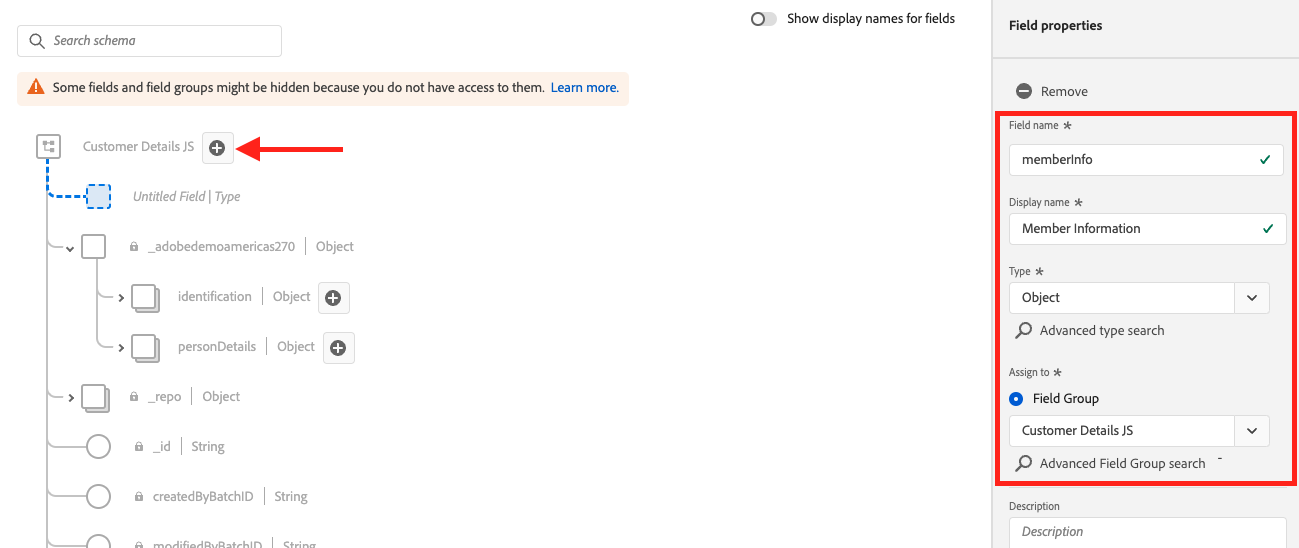Click the schema root tree icon
The image size is (1299, 548).
click(48, 147)
